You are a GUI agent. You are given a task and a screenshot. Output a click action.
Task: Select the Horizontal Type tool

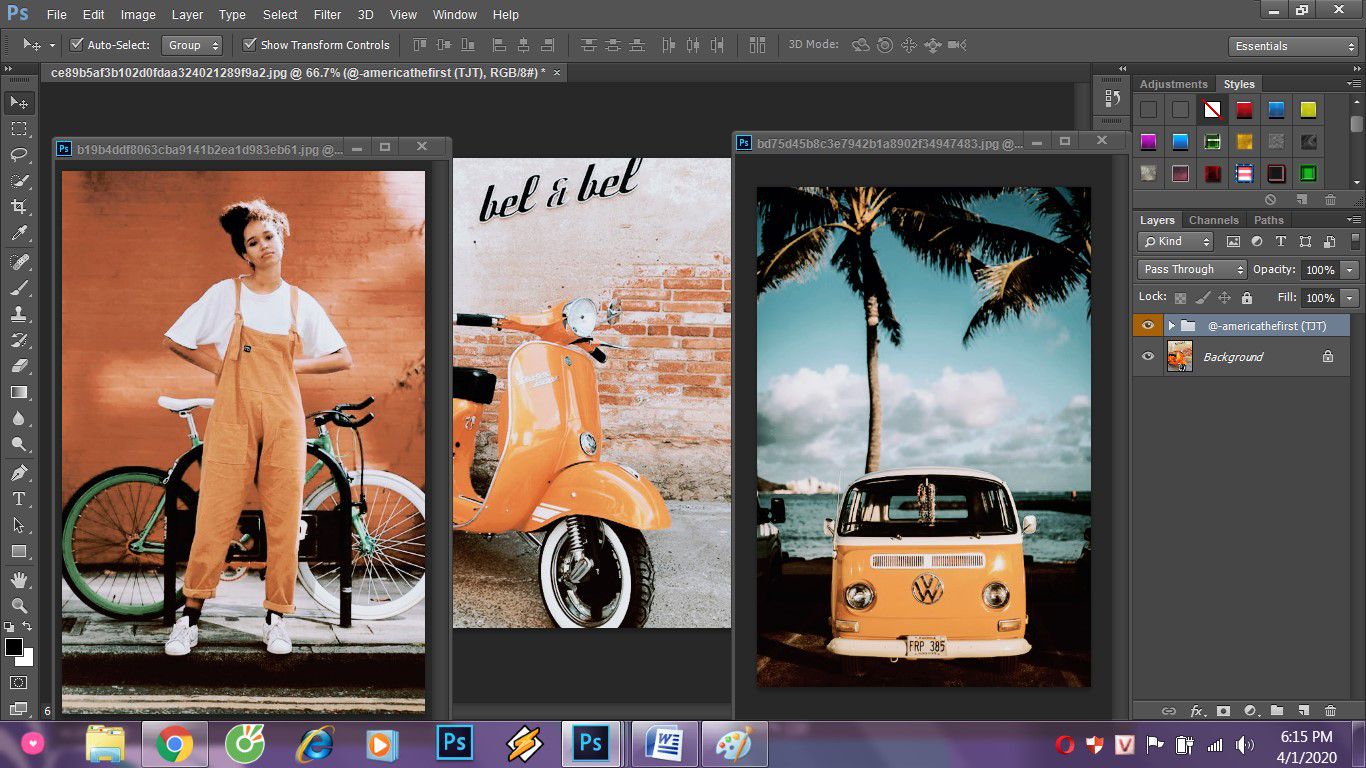pos(18,498)
